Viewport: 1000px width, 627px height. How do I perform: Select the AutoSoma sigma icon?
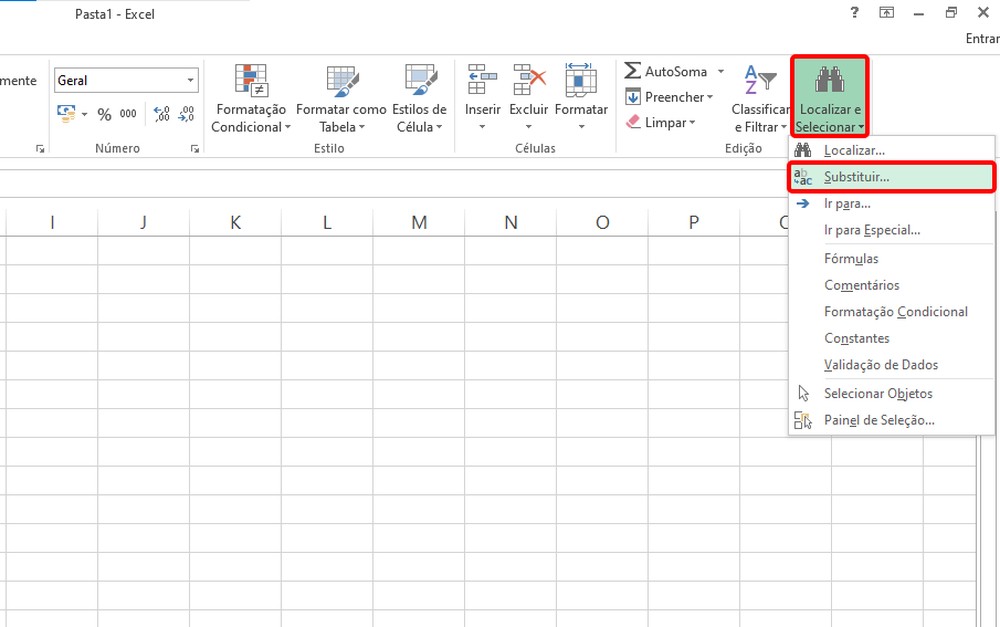pyautogui.click(x=634, y=71)
